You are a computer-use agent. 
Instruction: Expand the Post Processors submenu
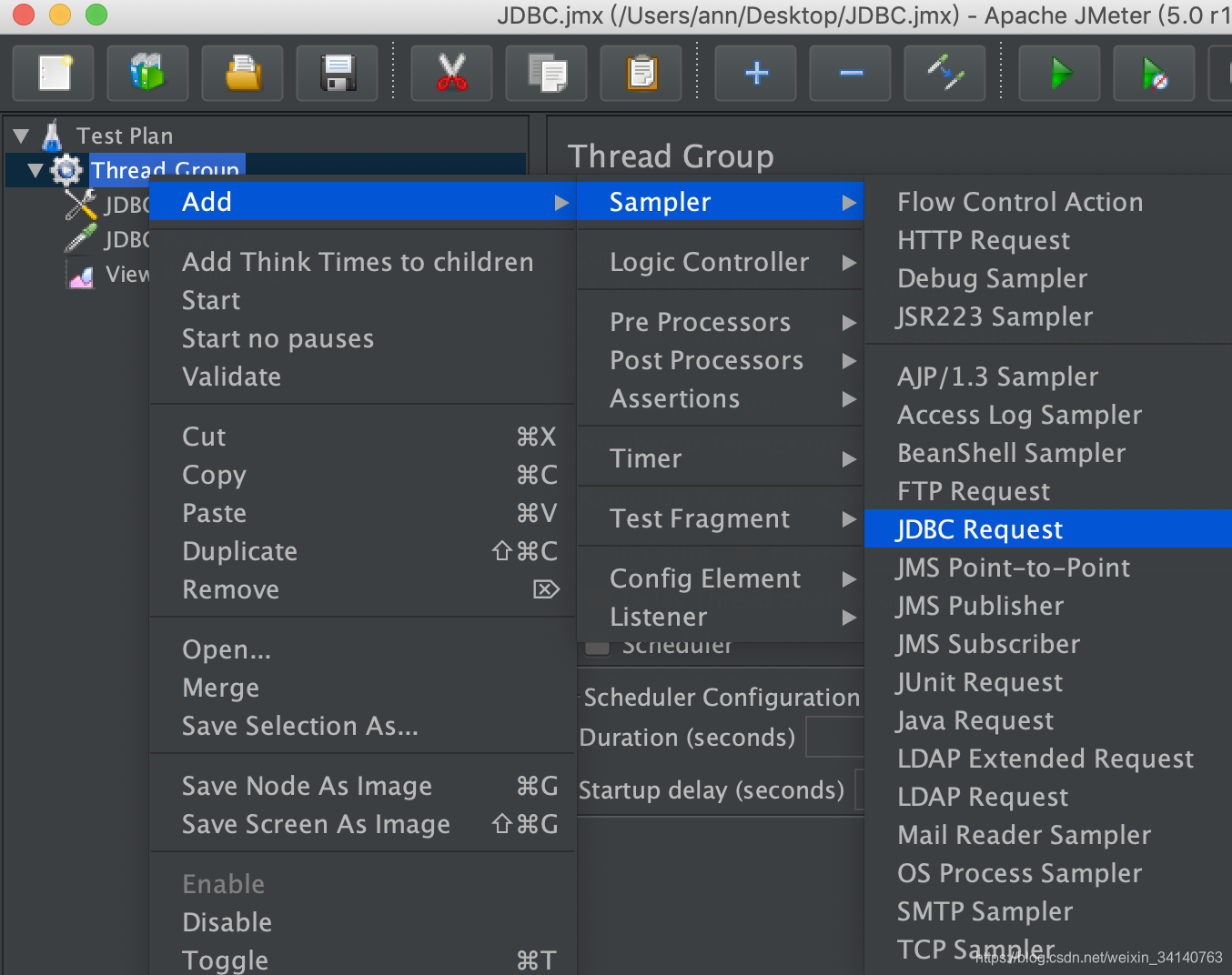[x=720, y=360]
